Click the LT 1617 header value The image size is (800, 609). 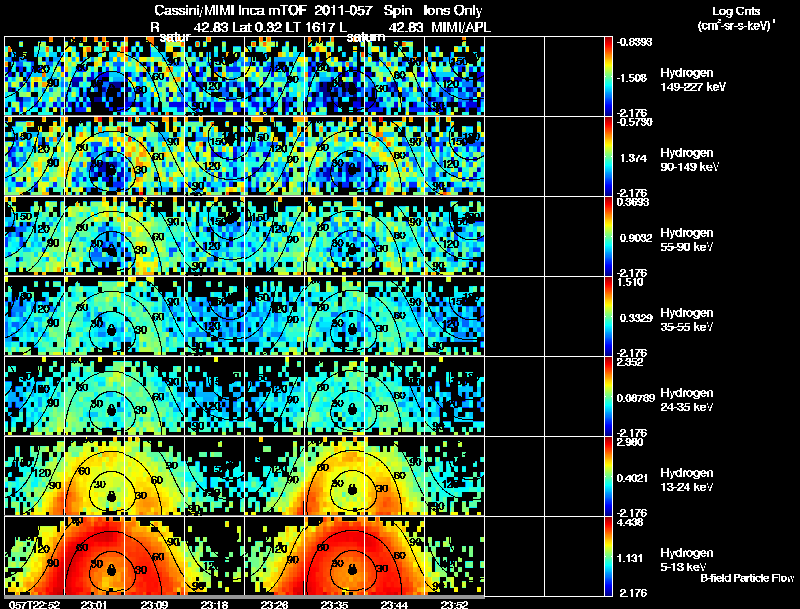click(311, 27)
